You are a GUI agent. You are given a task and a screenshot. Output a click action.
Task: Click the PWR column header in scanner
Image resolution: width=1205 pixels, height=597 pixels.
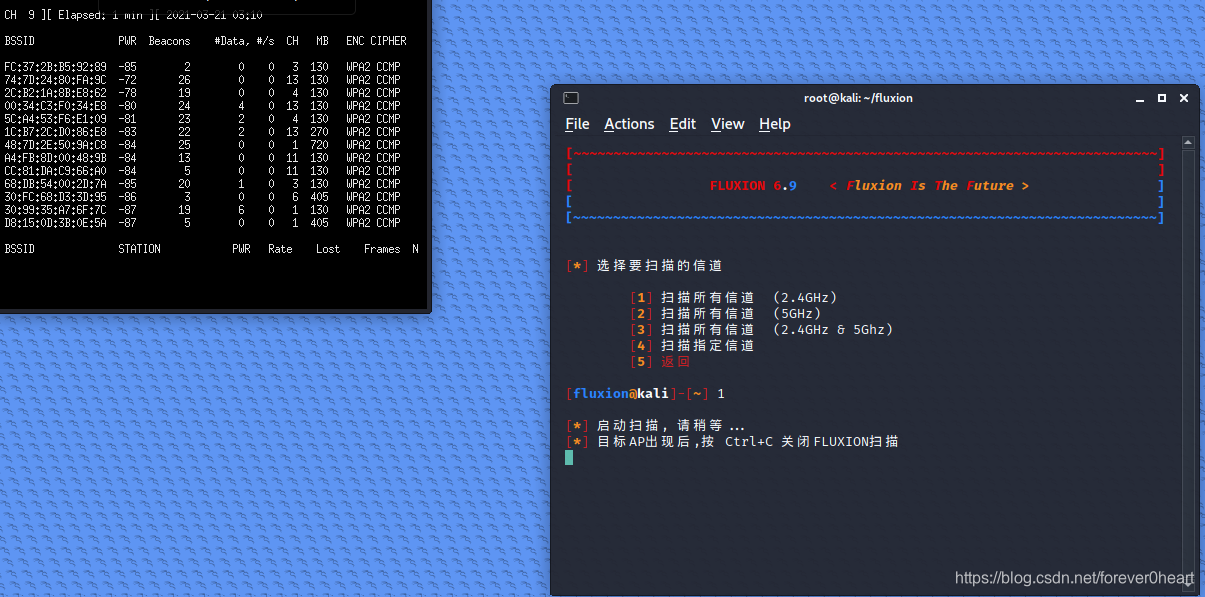pyautogui.click(x=127, y=41)
